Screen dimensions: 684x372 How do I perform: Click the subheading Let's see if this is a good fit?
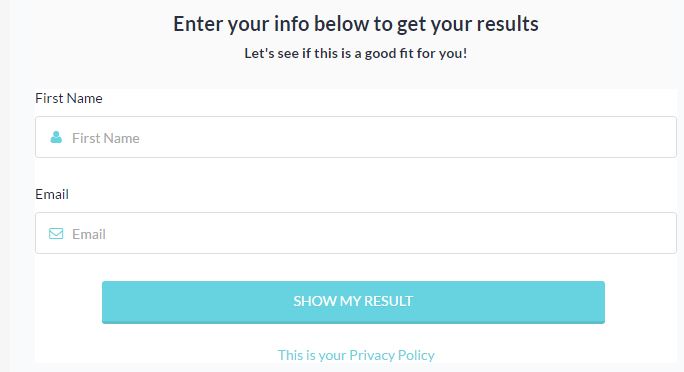[356, 53]
